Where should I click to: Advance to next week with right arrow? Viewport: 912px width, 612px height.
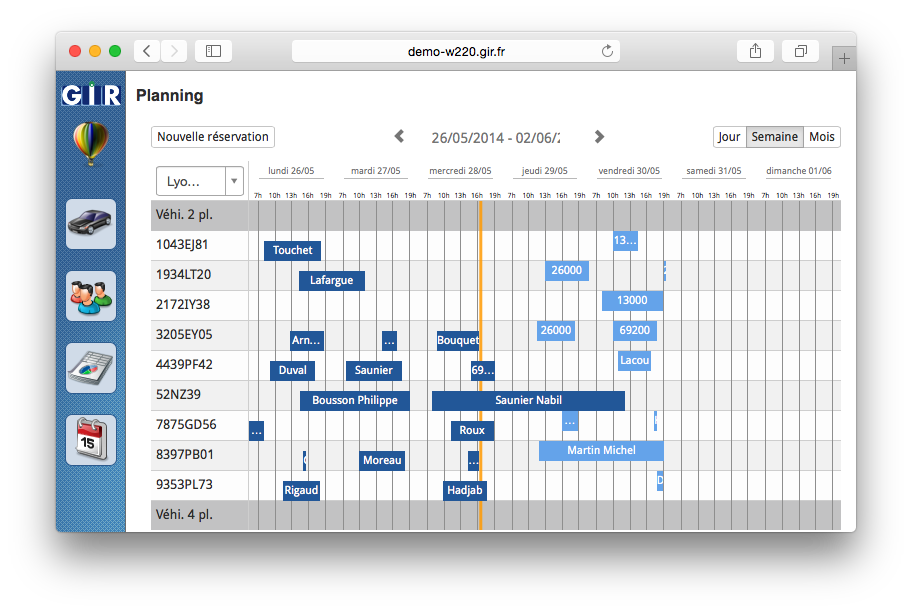tap(599, 137)
